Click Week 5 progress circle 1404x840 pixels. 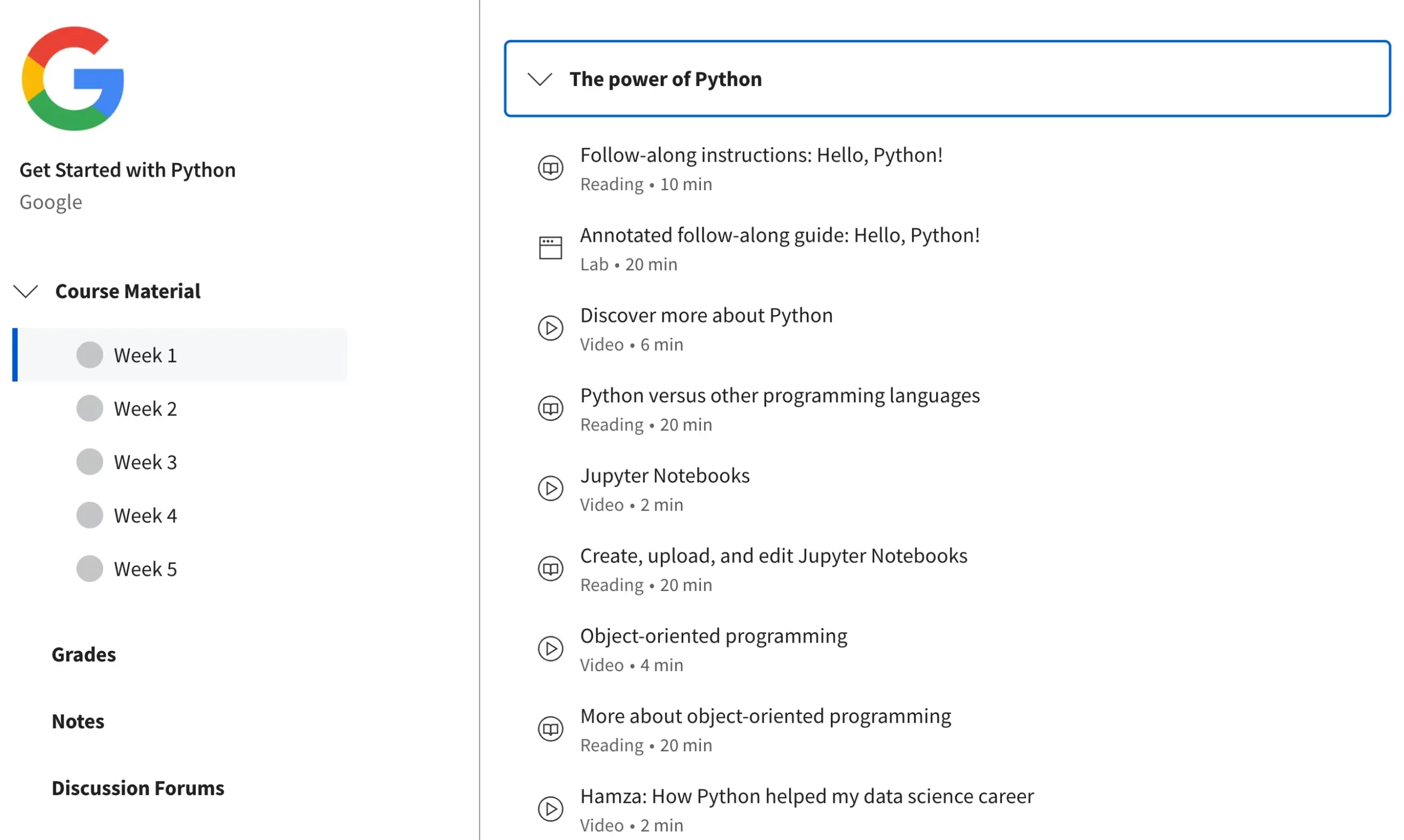(x=89, y=568)
